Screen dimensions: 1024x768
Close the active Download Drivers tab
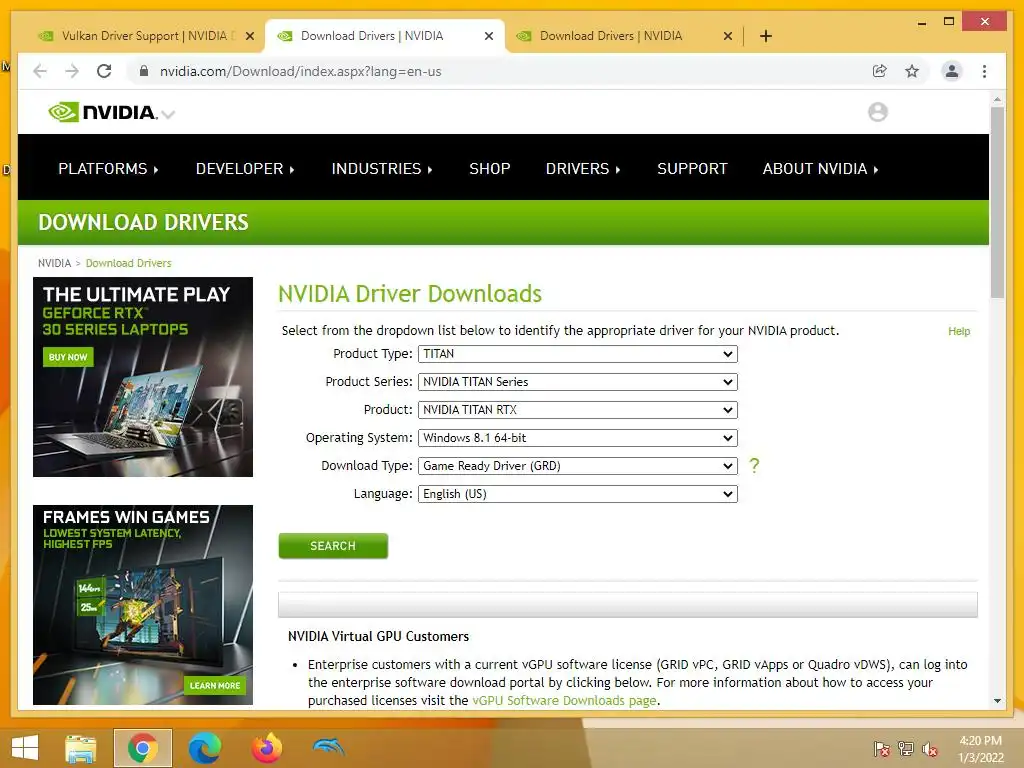[x=488, y=36]
